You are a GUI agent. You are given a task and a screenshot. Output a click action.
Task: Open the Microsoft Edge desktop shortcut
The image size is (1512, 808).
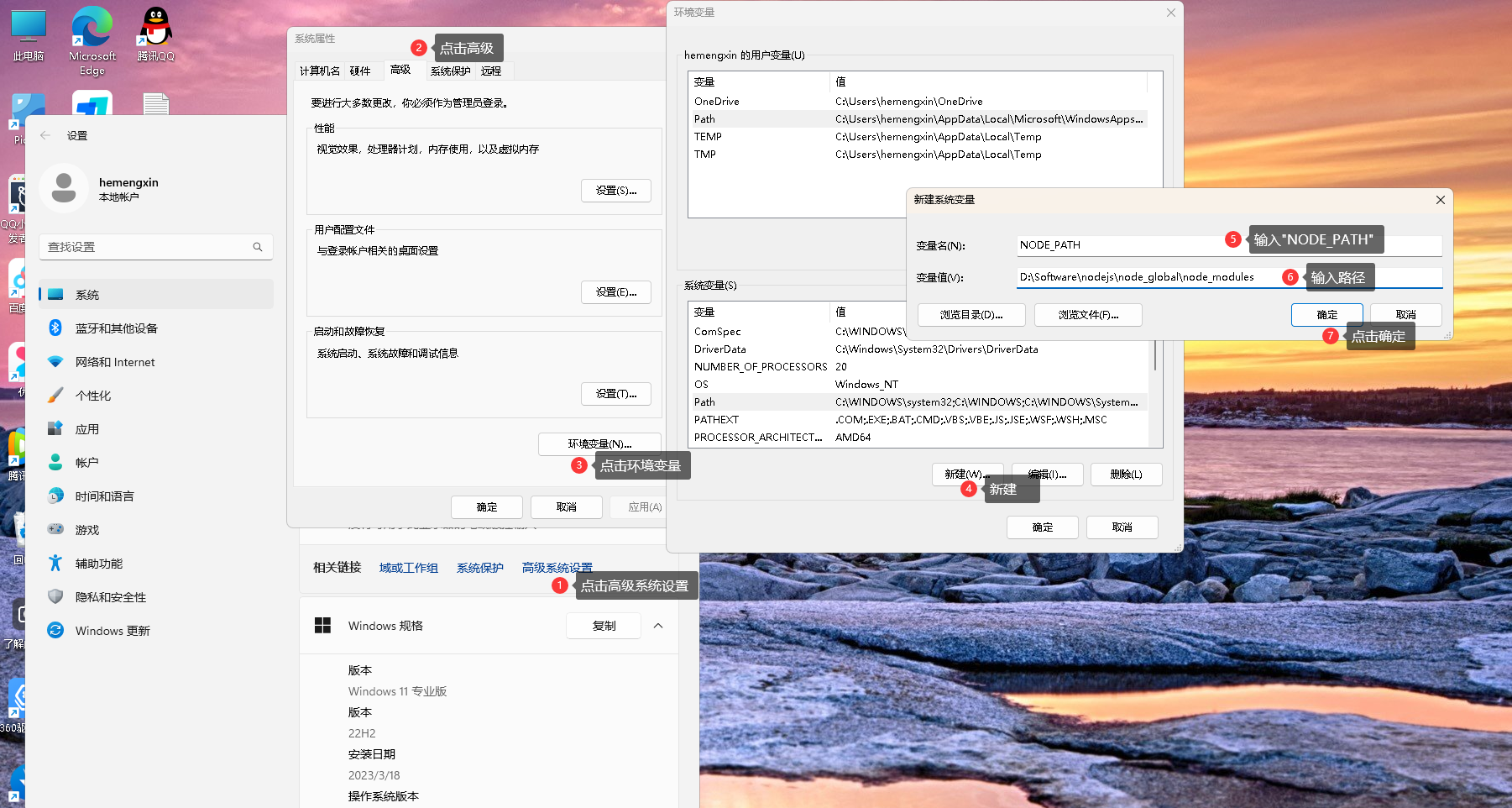coord(92,40)
